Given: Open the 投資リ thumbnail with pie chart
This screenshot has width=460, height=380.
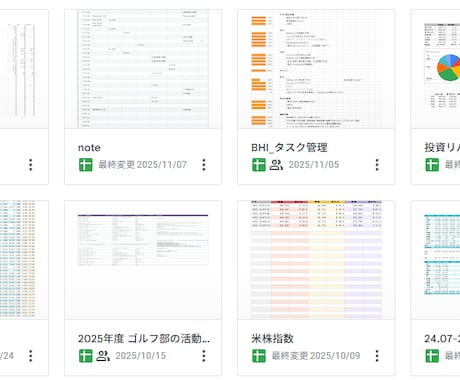Looking at the screenshot, I should coord(436,69).
